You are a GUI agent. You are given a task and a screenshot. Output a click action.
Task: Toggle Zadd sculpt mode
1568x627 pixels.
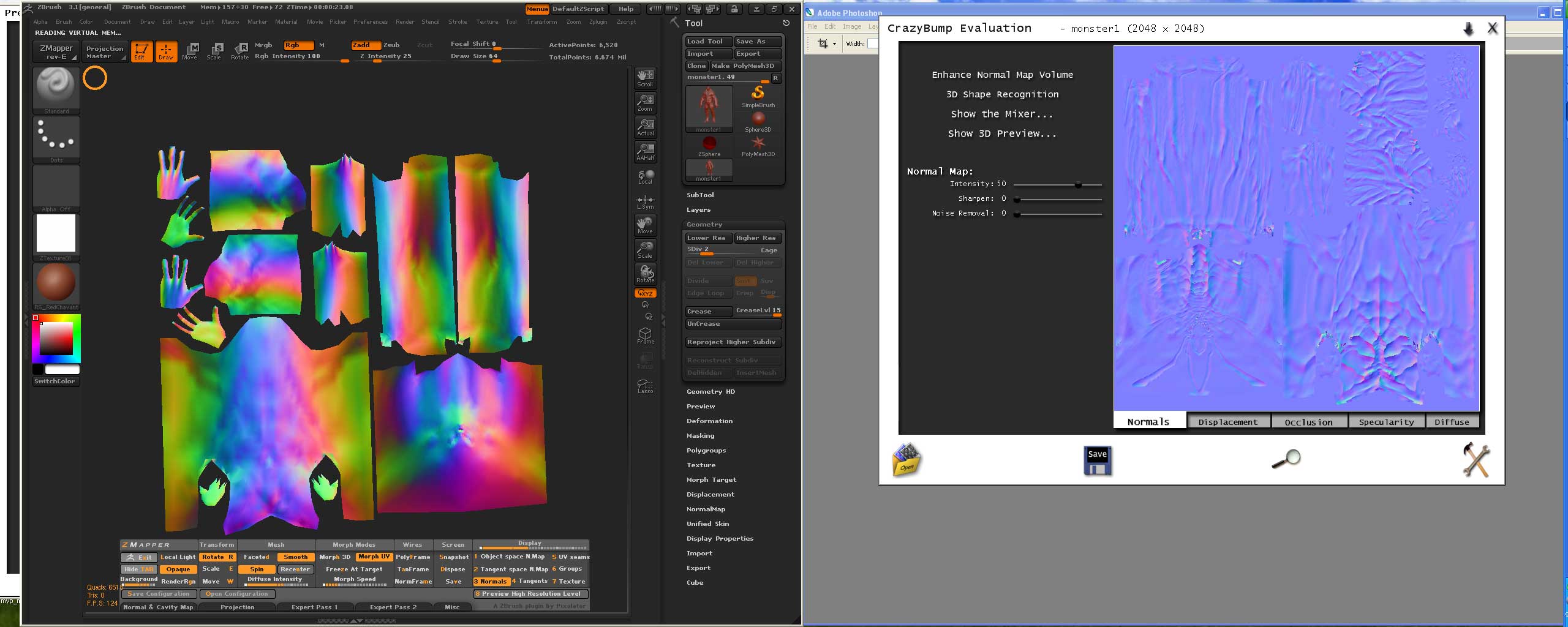coord(366,45)
